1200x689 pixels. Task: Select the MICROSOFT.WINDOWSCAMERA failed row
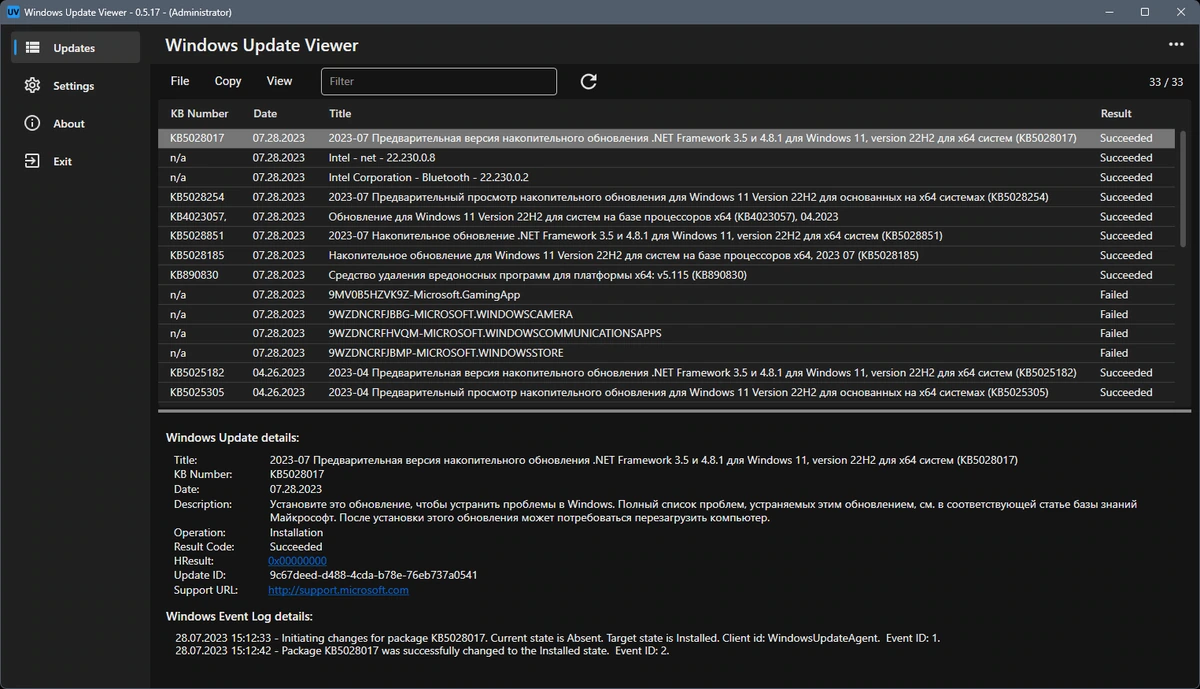[667, 314]
